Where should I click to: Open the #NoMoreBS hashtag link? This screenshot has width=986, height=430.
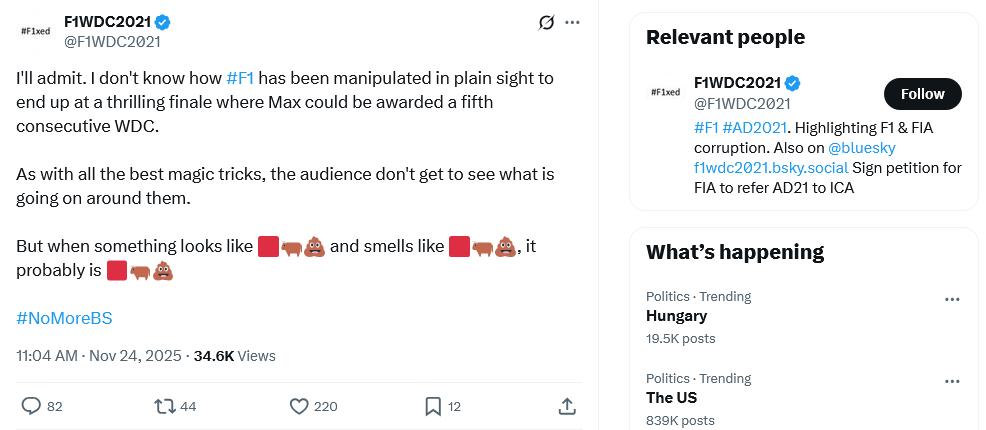64,318
